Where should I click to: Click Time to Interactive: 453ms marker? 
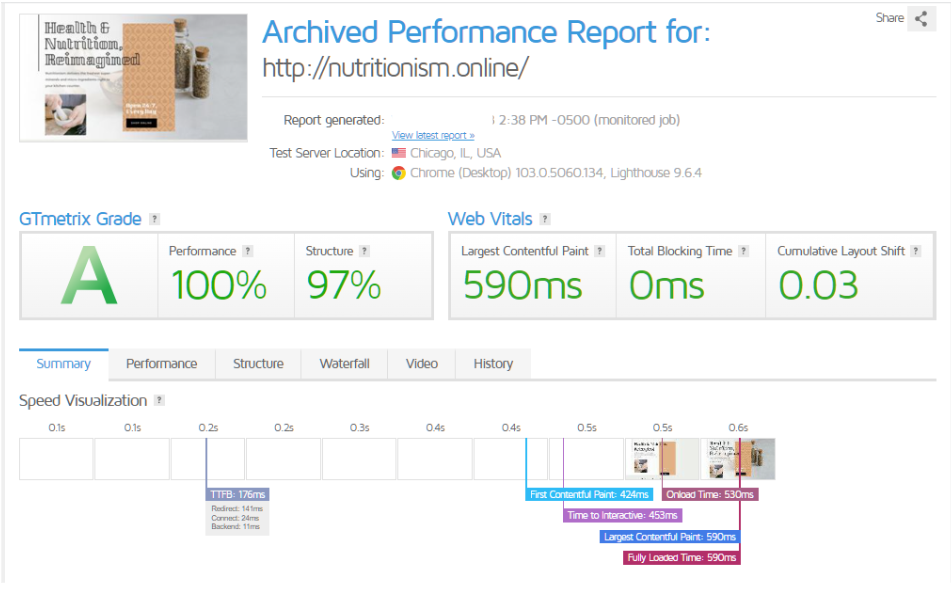(x=622, y=516)
